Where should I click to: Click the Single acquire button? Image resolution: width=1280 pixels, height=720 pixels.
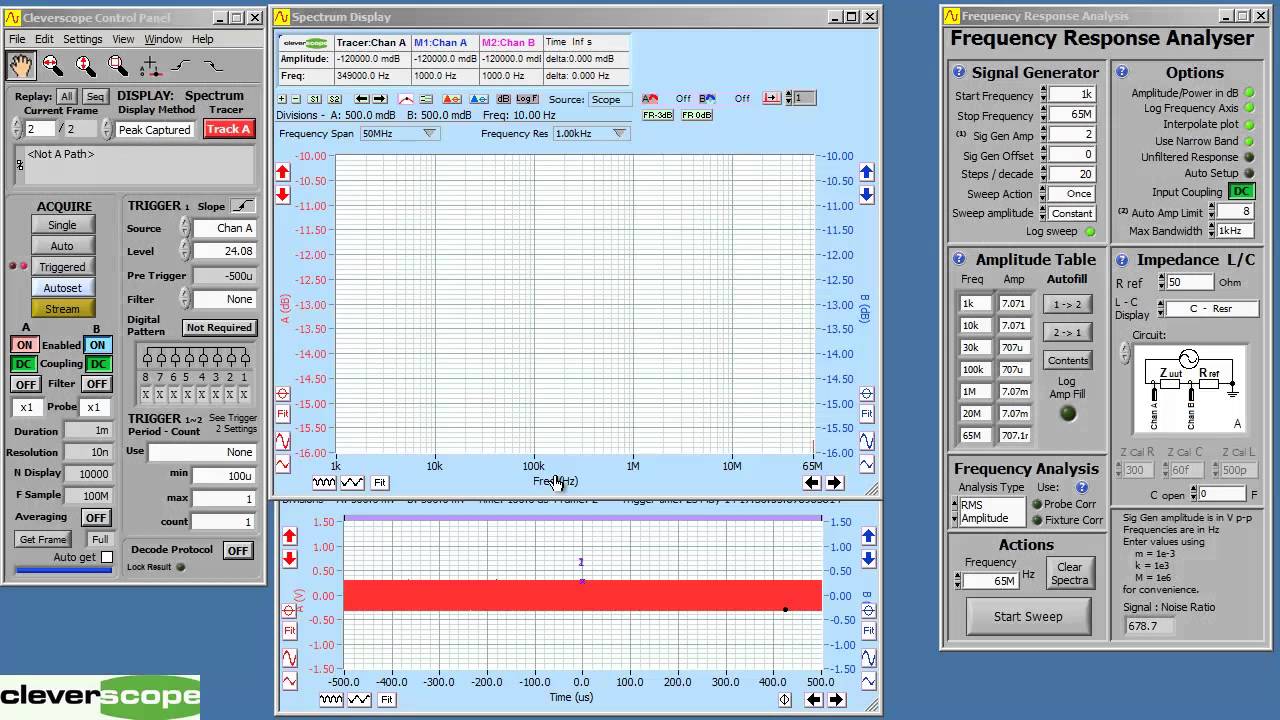(x=62, y=225)
